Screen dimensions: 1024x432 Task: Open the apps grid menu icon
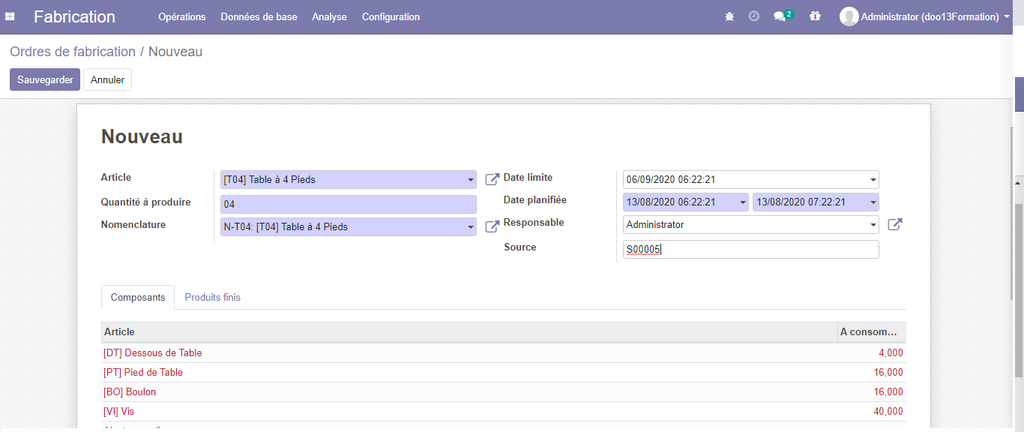[x=11, y=17]
